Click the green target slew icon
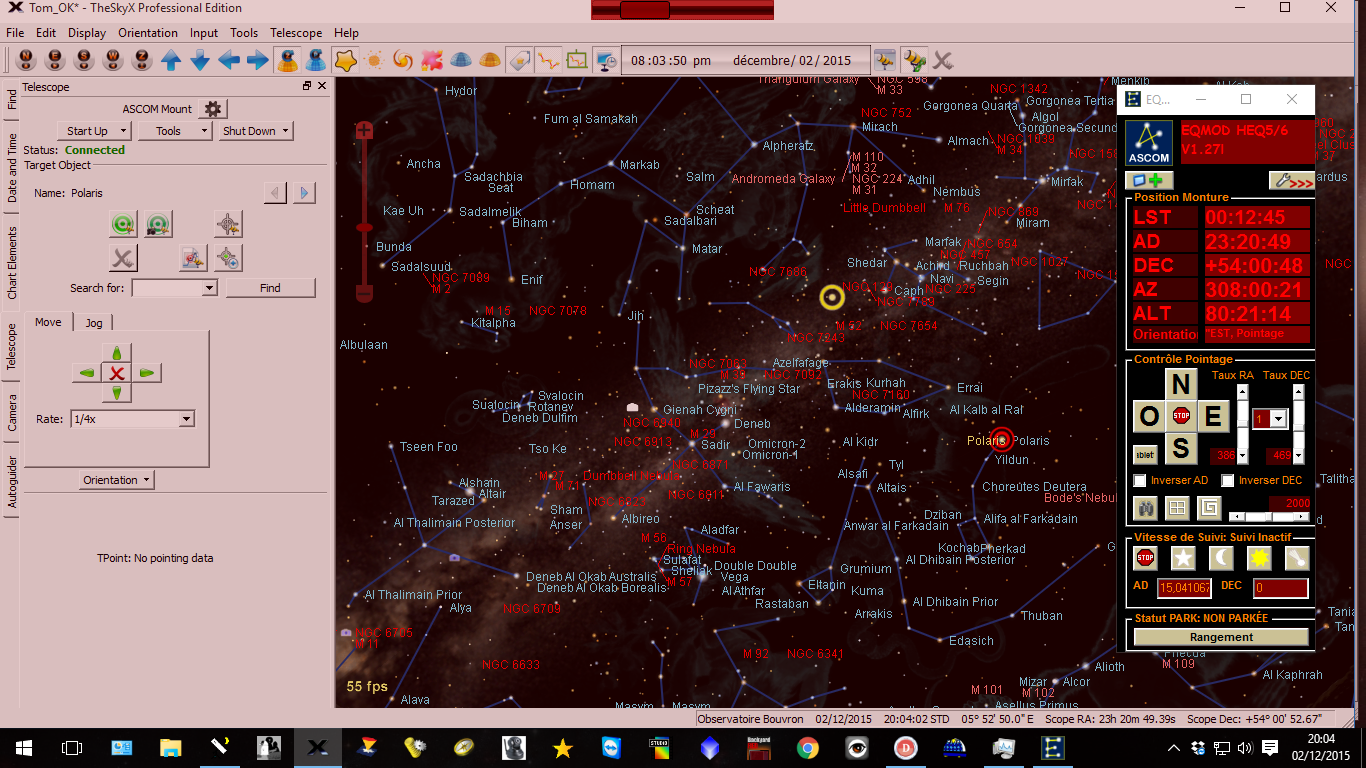This screenshot has height=768, width=1366. (x=123, y=224)
